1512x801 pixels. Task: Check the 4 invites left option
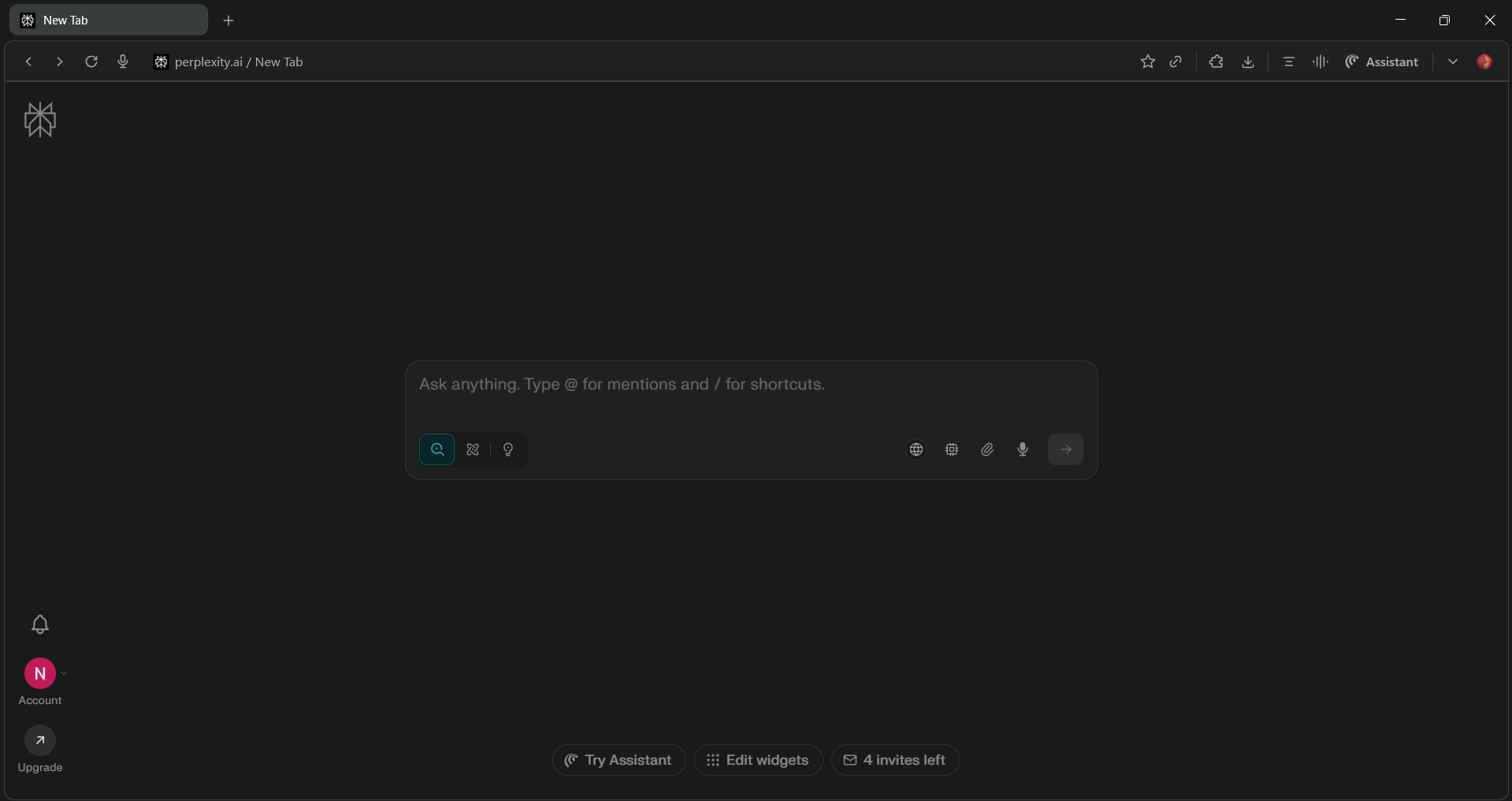tap(894, 760)
